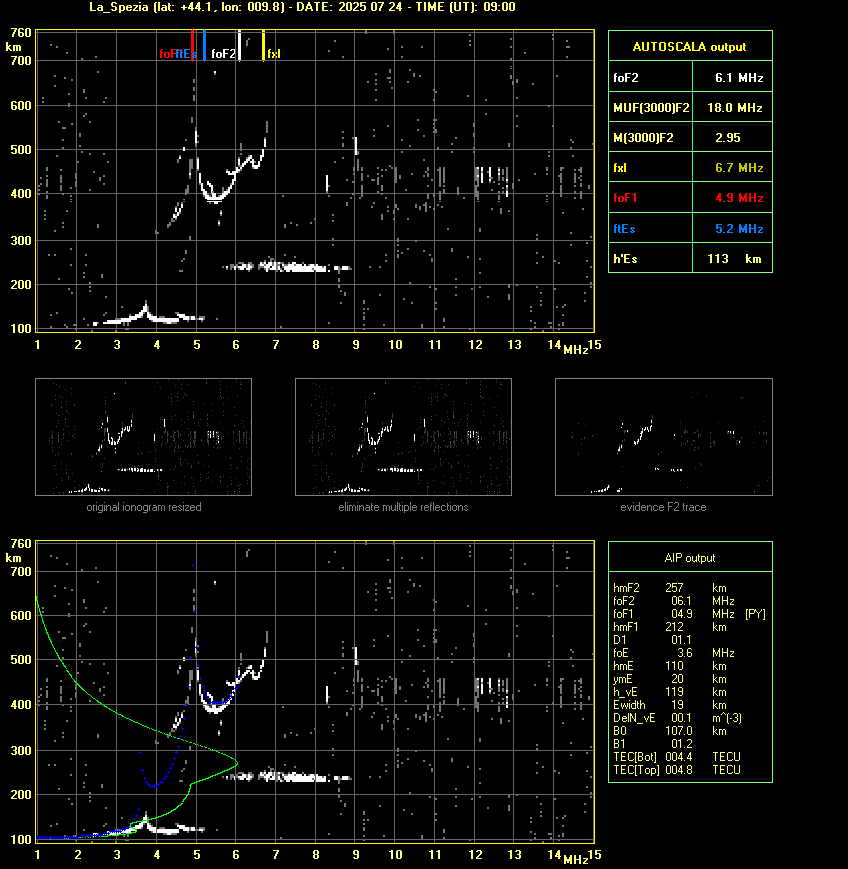Viewport: 848px width, 869px height.
Task: Select the M(3000)F2 label cell
Action: pos(651,137)
